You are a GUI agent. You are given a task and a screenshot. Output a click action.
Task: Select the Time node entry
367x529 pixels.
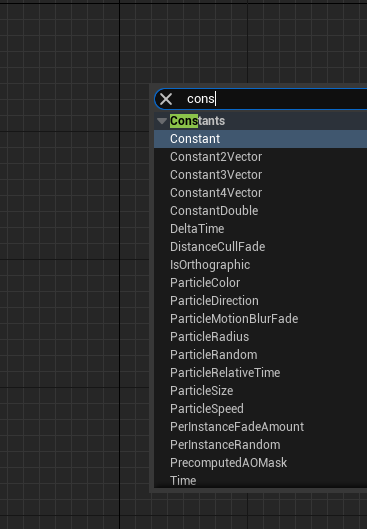[260, 480]
